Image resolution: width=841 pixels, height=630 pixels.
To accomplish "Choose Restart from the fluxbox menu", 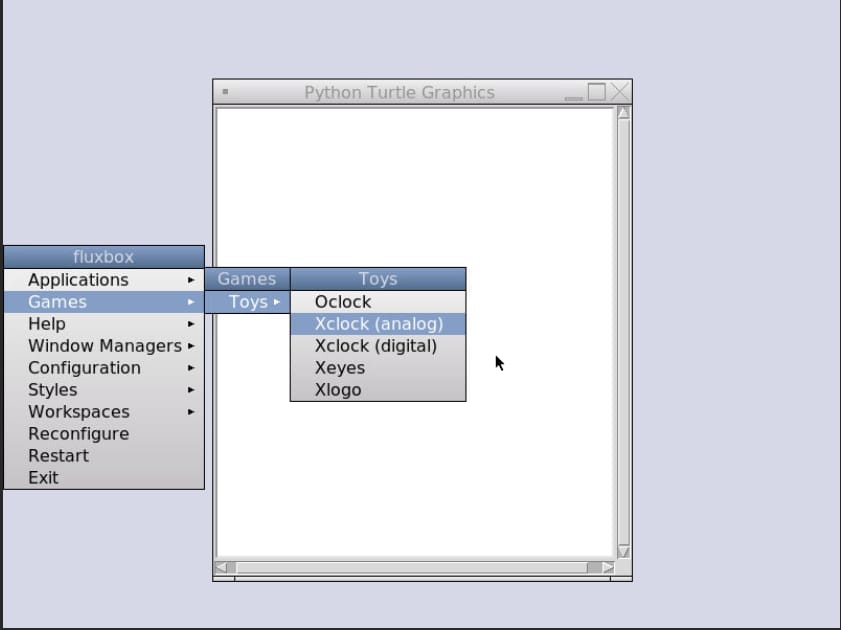I will [x=104, y=456].
